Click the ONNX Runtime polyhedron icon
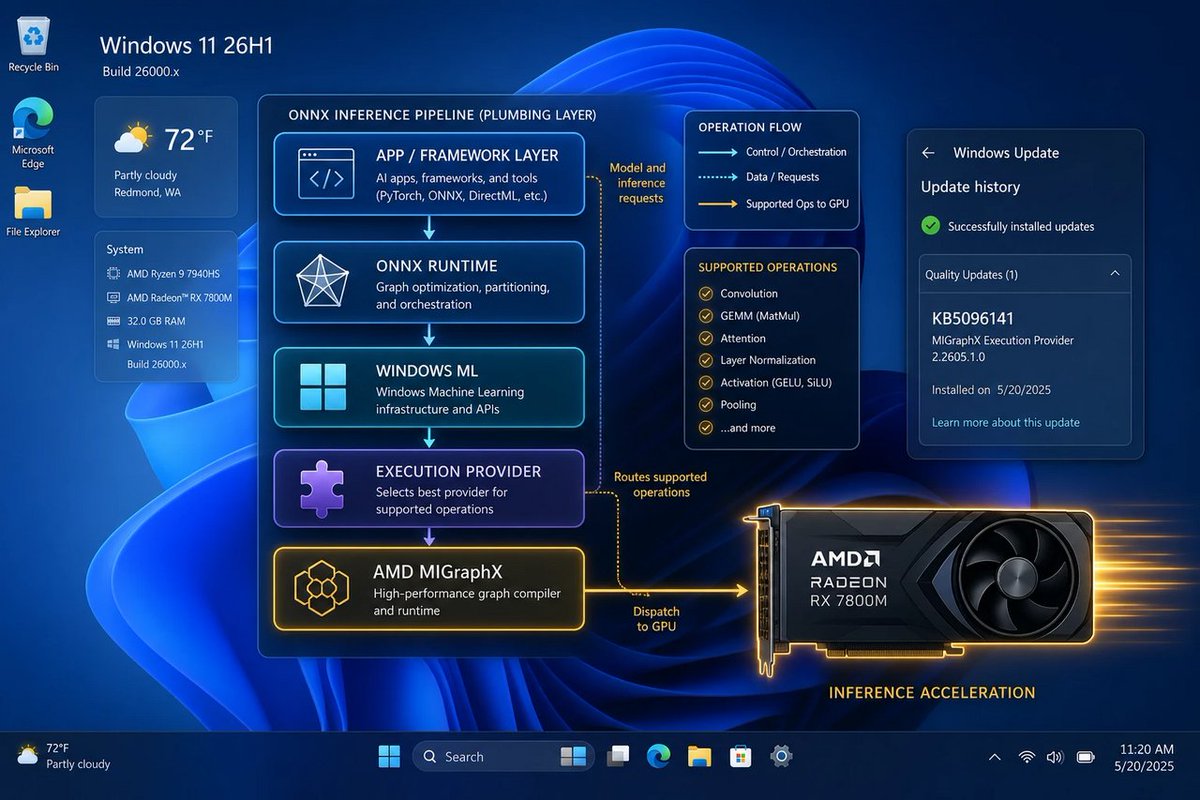The width and height of the screenshot is (1200, 800). (322, 282)
